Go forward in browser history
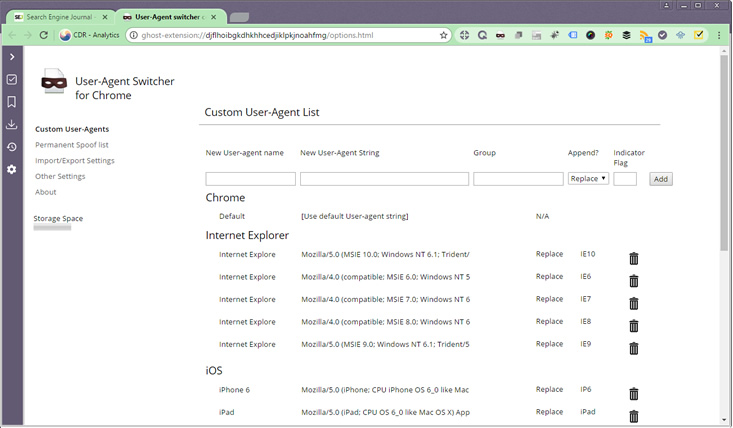The height and width of the screenshot is (428, 733). (x=28, y=35)
